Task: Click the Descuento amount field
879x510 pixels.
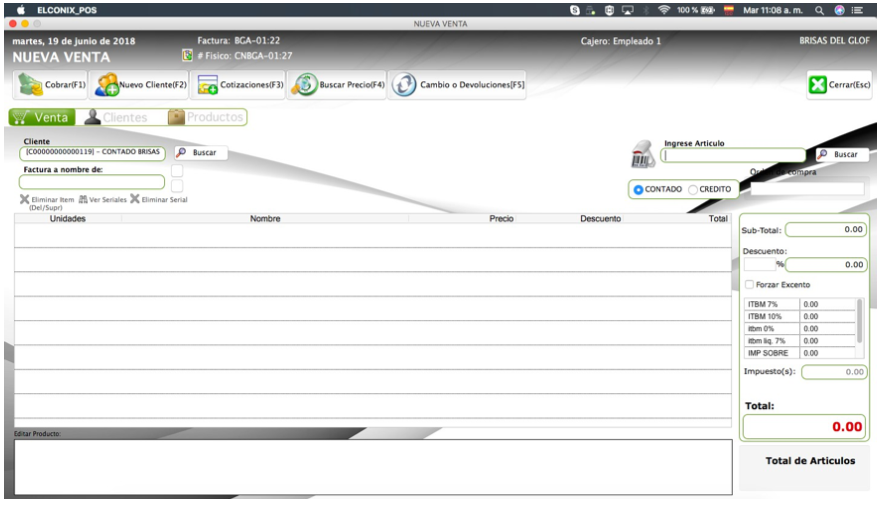Action: pyautogui.click(x=826, y=265)
